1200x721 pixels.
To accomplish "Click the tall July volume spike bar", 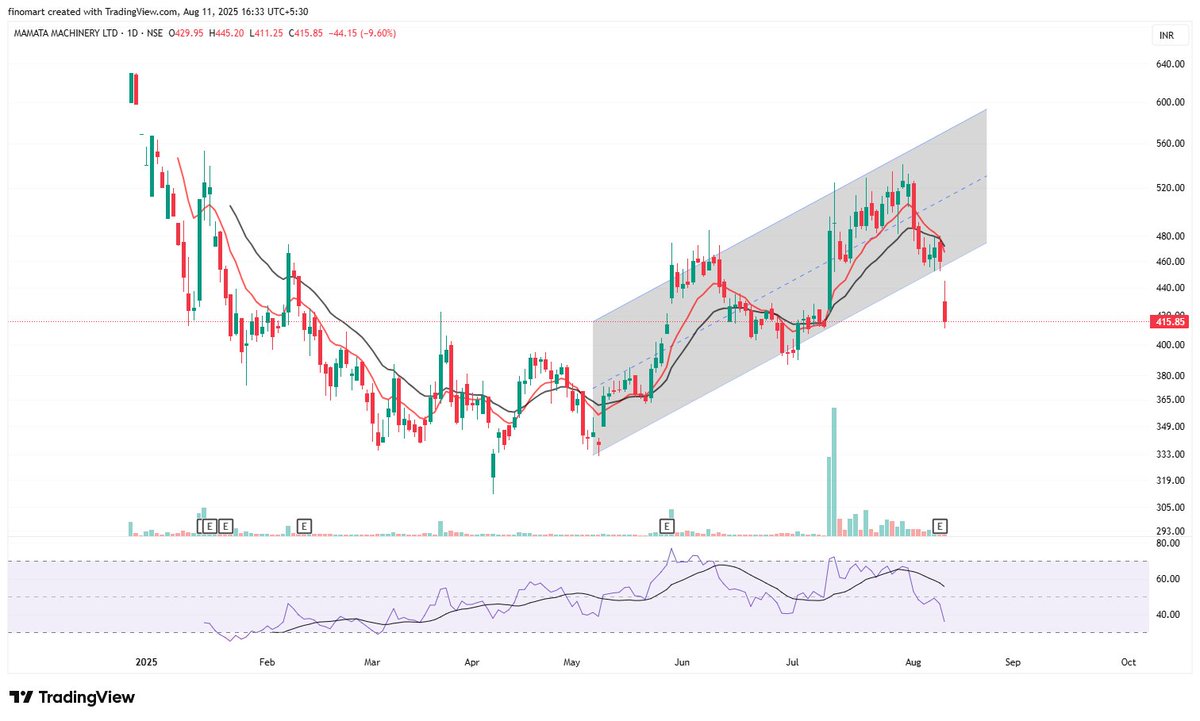I will click(833, 470).
